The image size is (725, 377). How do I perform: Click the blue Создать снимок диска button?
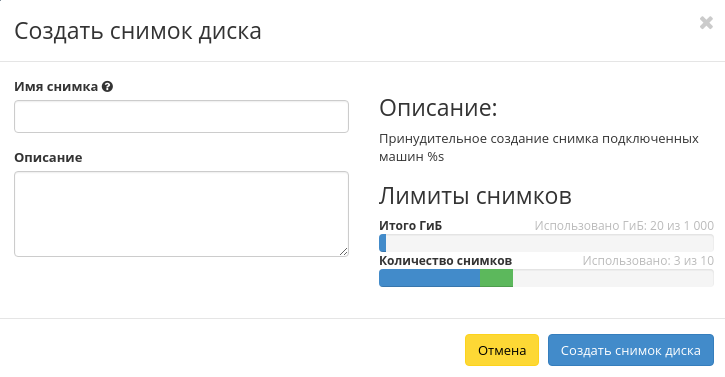[x=631, y=350]
